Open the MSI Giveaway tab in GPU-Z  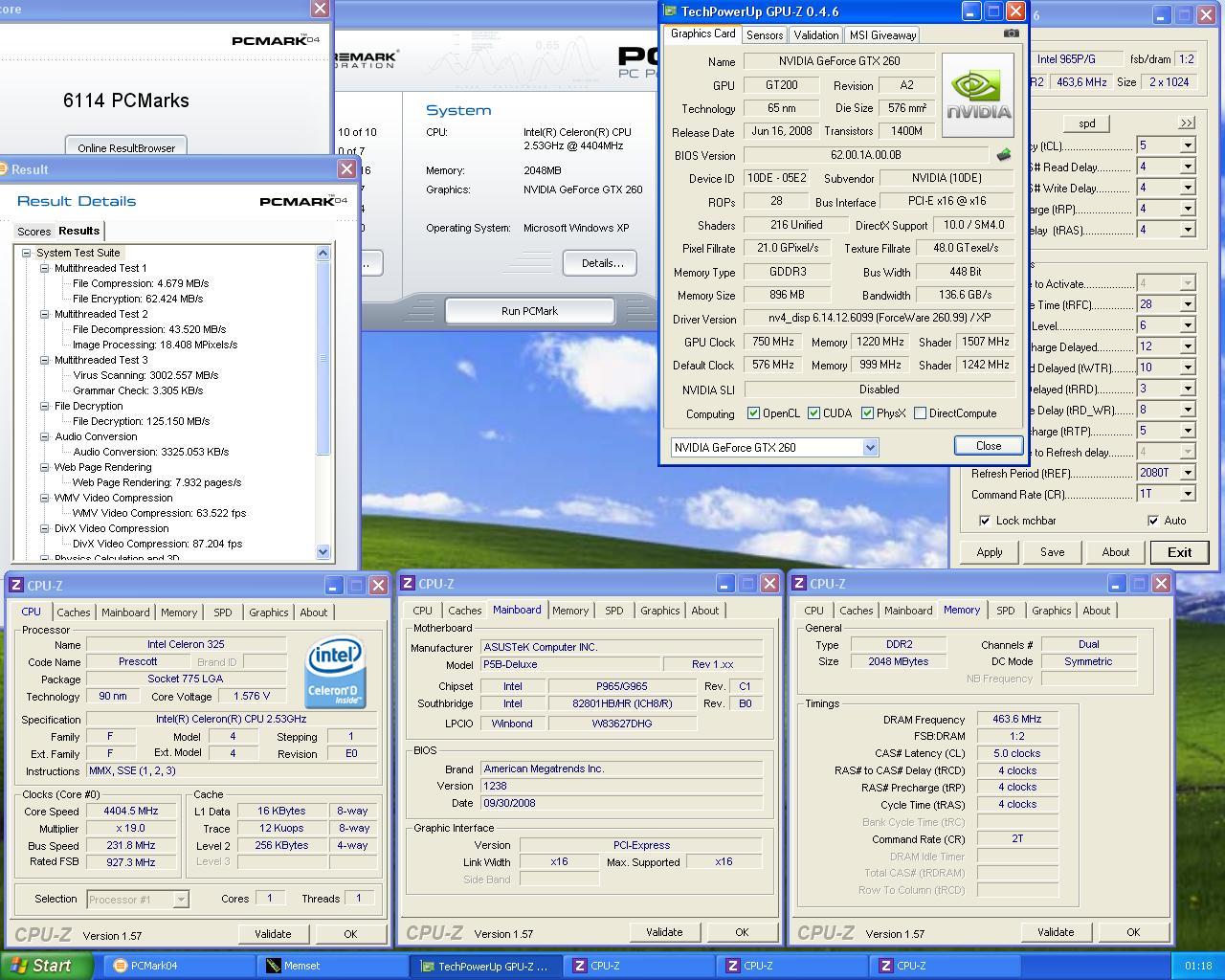[882, 35]
